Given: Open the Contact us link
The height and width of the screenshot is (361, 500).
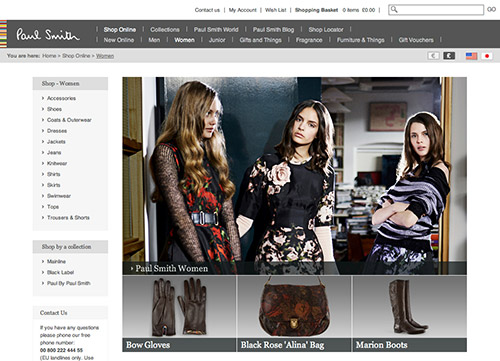Looking at the screenshot, I should [x=207, y=10].
